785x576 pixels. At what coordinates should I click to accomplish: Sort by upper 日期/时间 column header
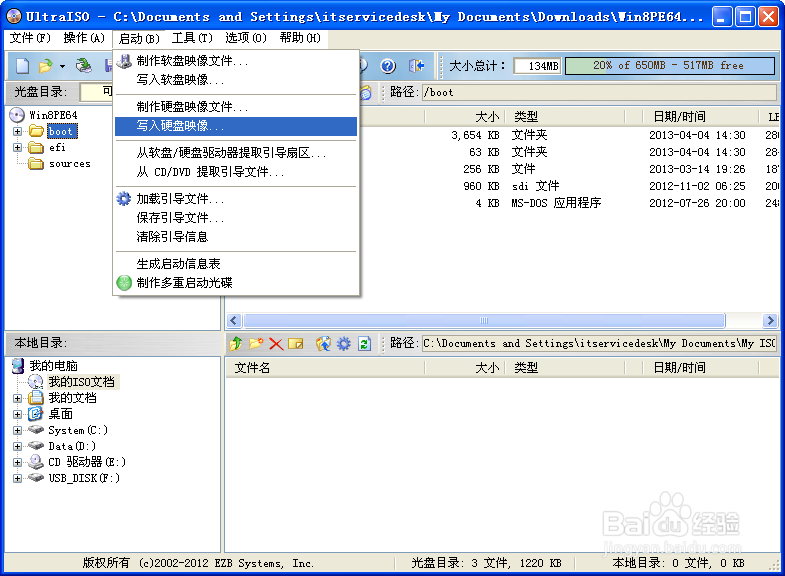700,117
